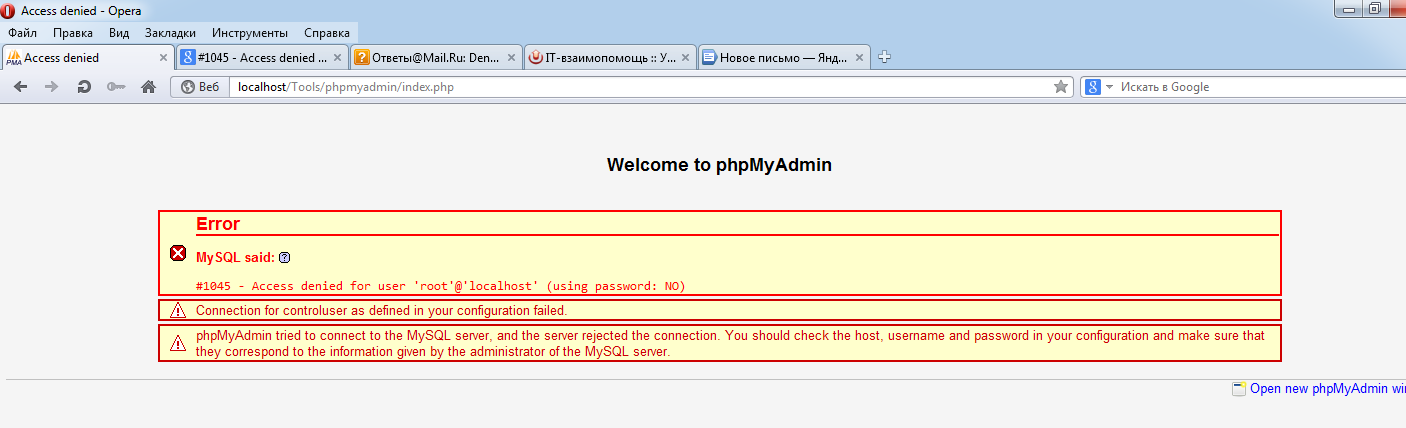
Task: Click the red favicon on IT-взаимопомощь tab
Action: (536, 58)
